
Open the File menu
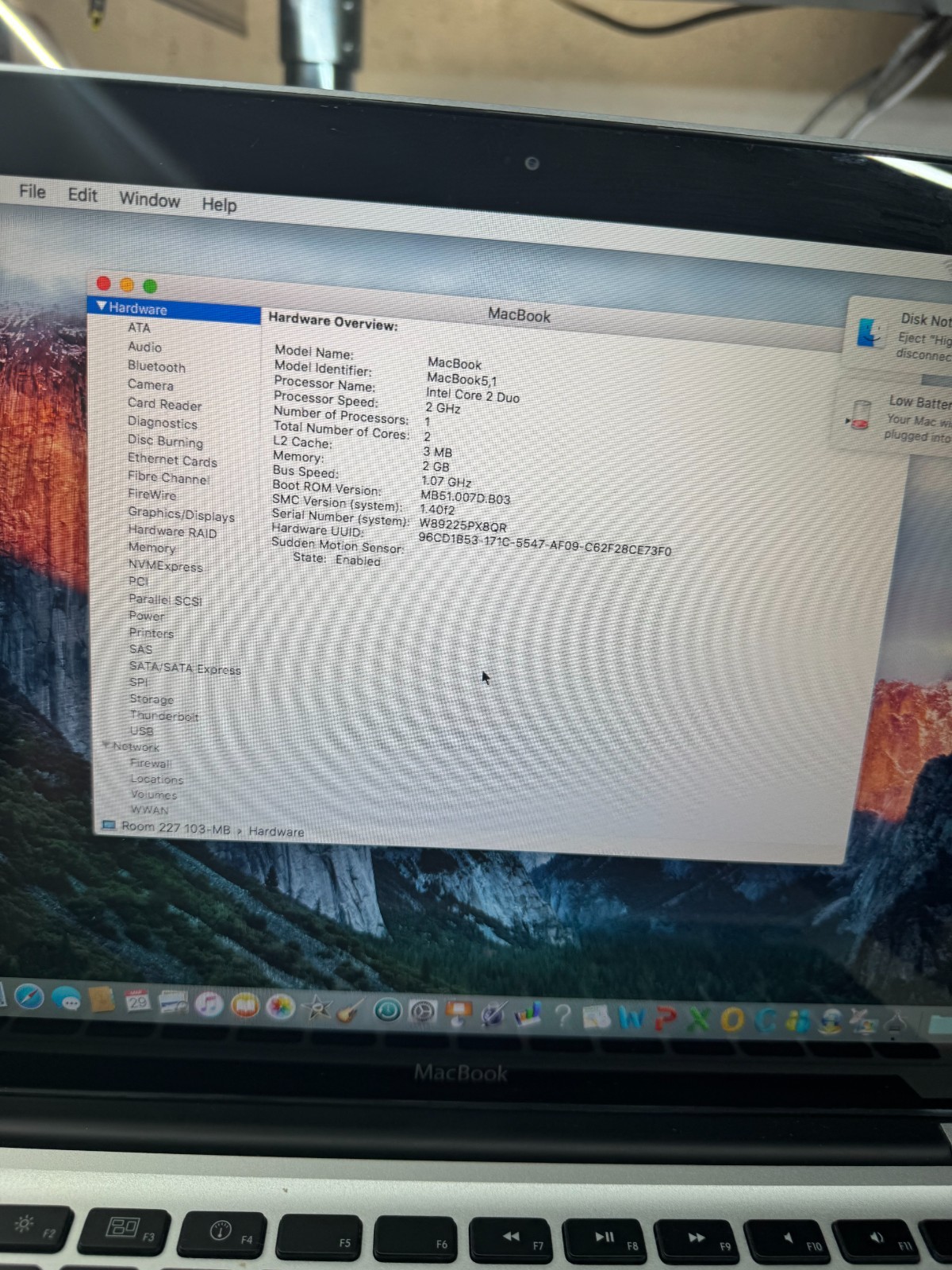coord(33,191)
